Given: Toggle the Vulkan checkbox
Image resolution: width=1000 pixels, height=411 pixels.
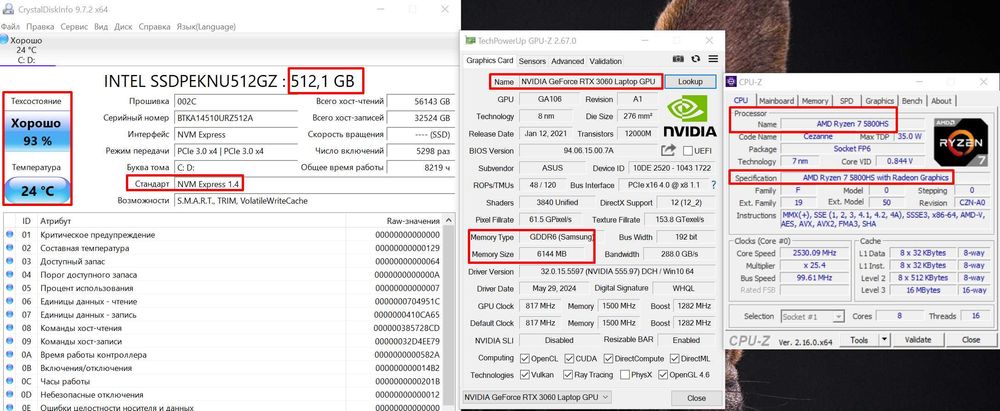Looking at the screenshot, I should (525, 375).
